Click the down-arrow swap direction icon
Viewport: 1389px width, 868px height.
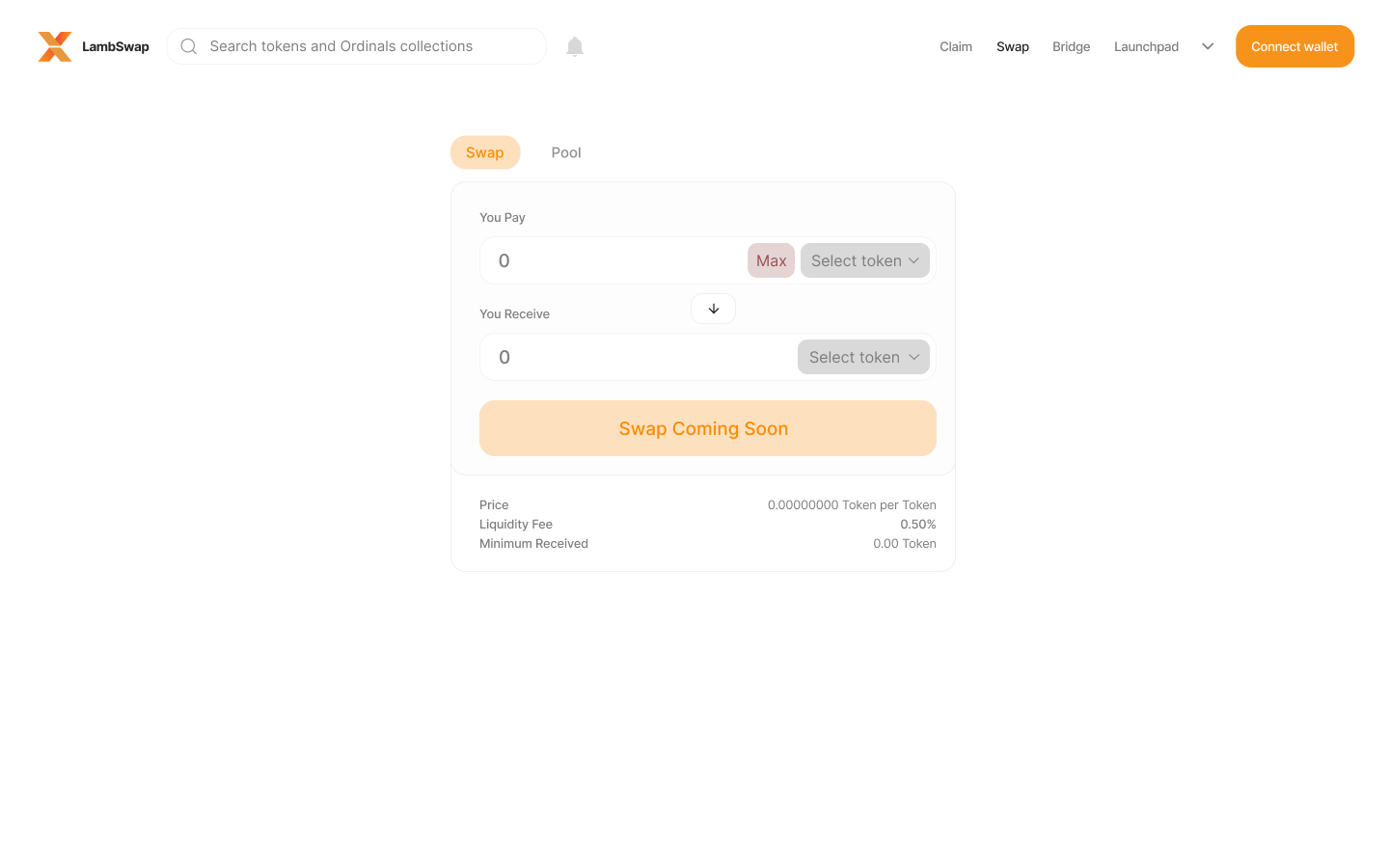pyautogui.click(x=714, y=309)
